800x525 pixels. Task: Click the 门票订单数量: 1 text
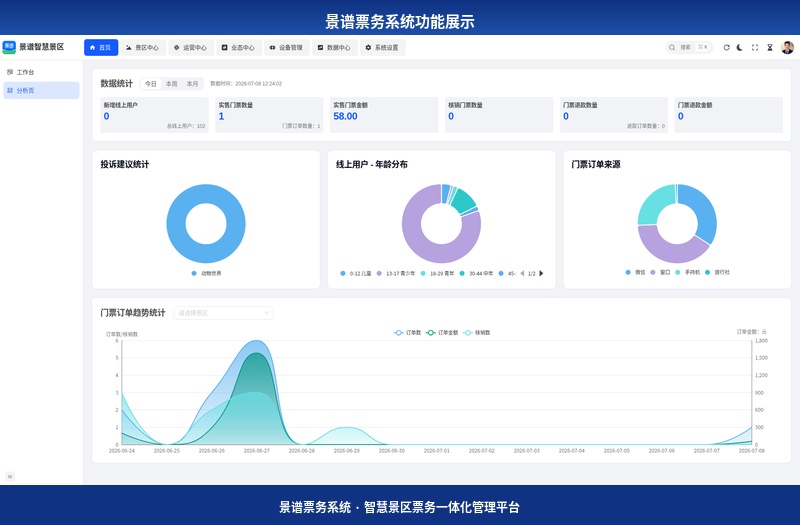point(301,126)
